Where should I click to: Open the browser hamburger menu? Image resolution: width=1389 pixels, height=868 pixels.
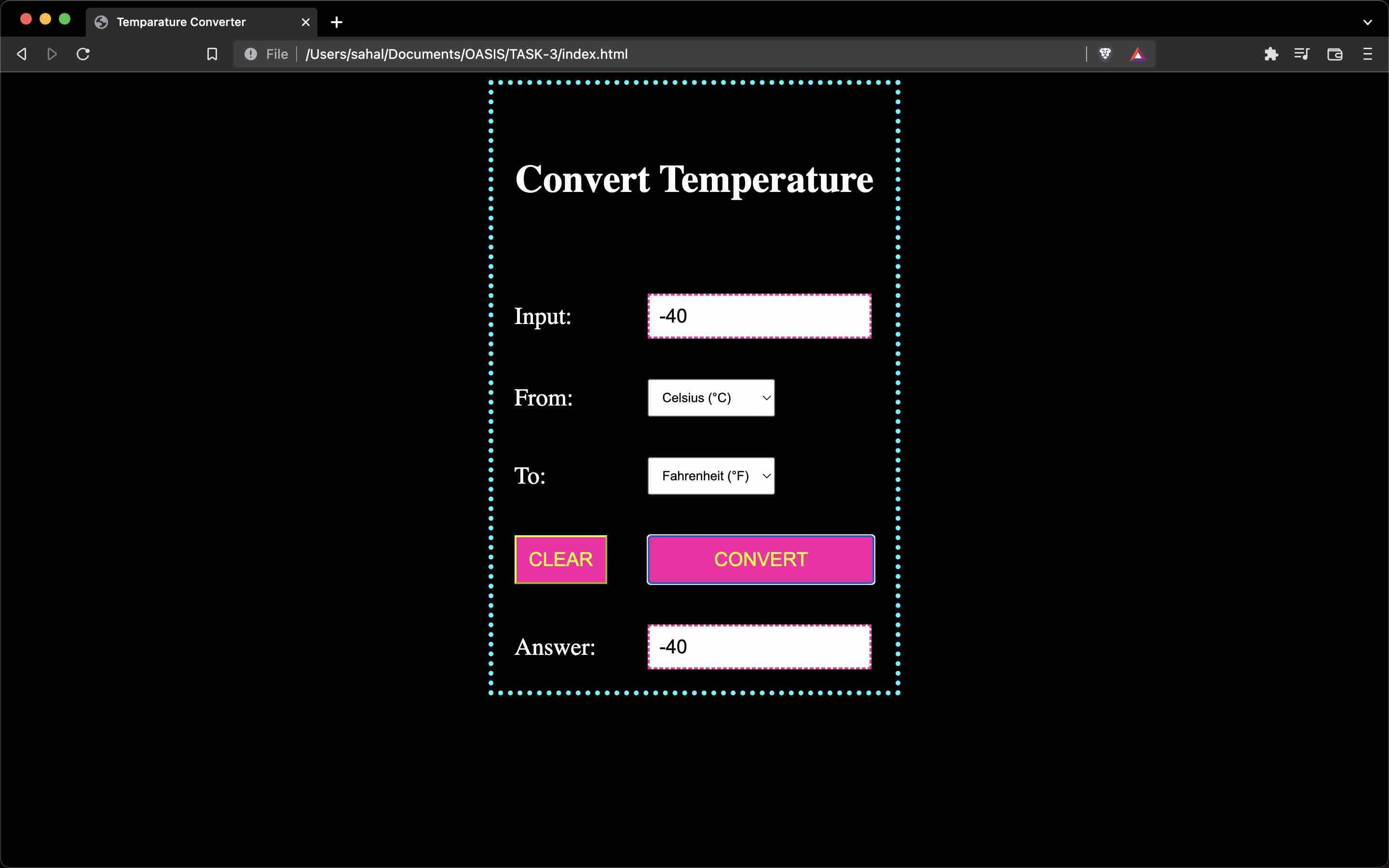[1367, 54]
